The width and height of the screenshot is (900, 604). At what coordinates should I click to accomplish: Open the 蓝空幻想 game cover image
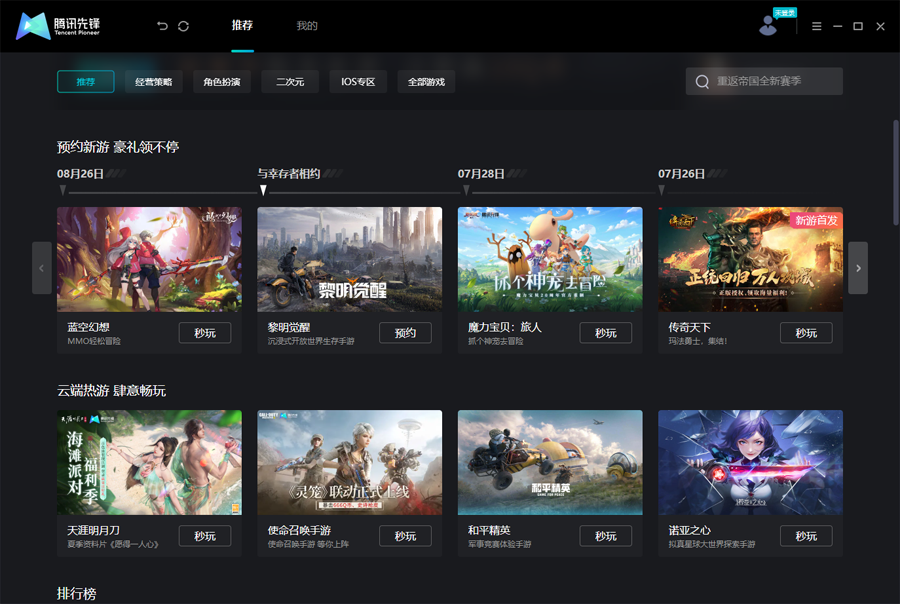click(149, 260)
